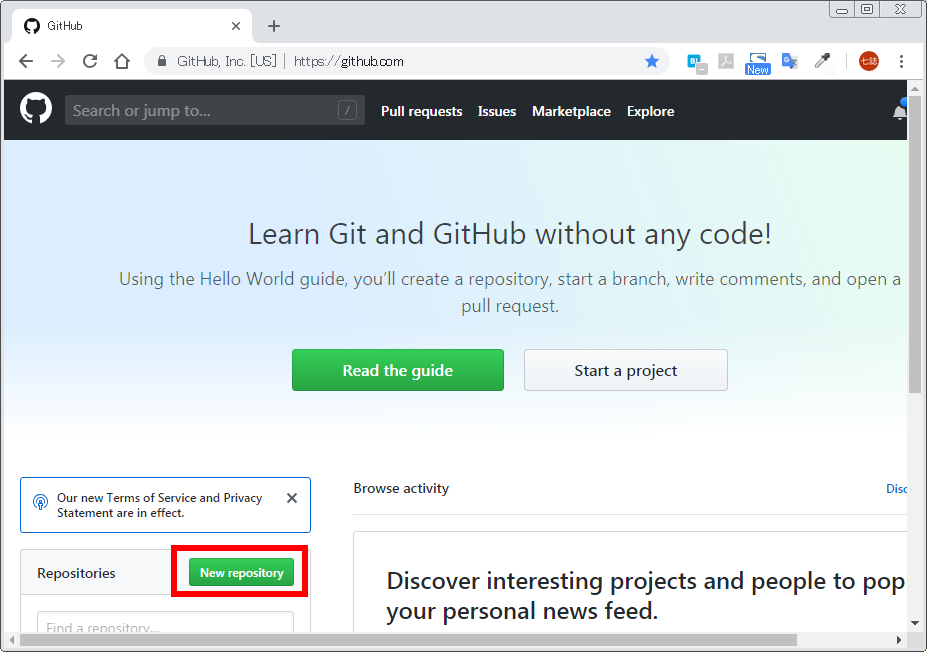Open the blue BI extension icon

point(696,62)
